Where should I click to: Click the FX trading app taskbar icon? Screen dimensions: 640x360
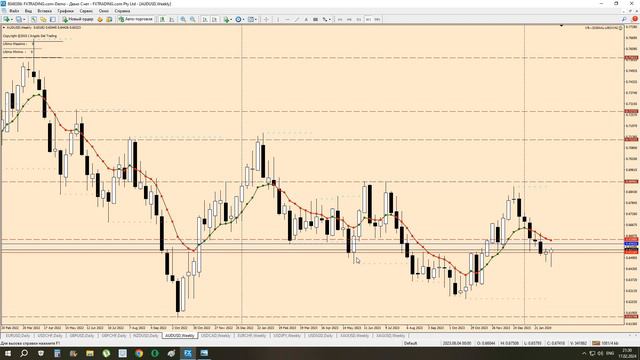(x=188, y=353)
